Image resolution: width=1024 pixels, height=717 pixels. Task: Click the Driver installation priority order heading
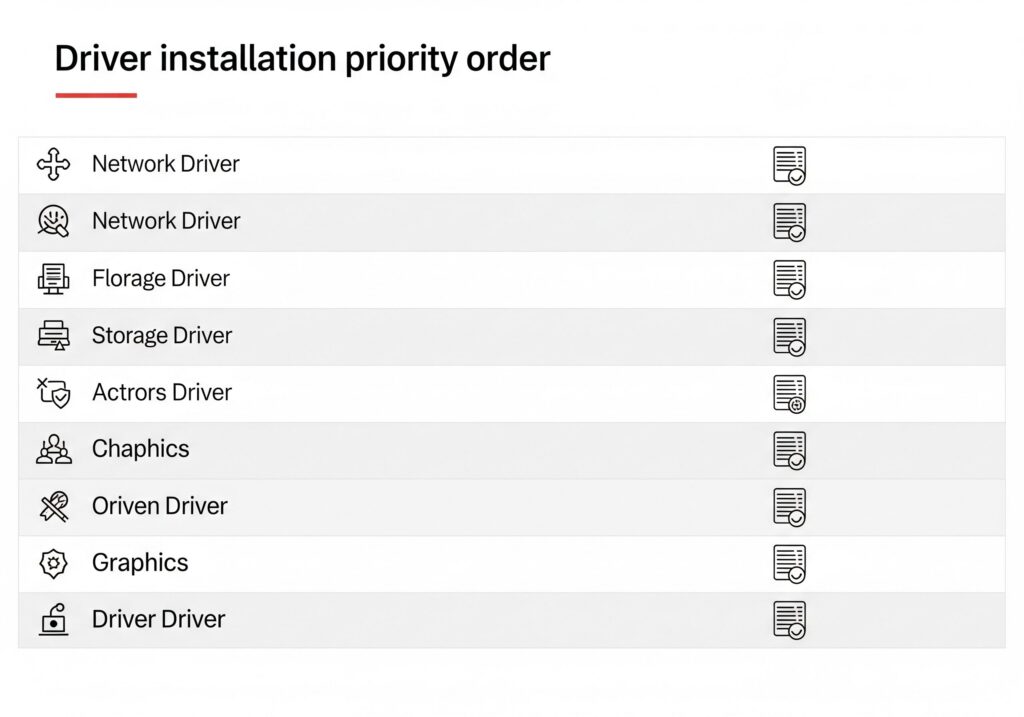click(x=302, y=58)
